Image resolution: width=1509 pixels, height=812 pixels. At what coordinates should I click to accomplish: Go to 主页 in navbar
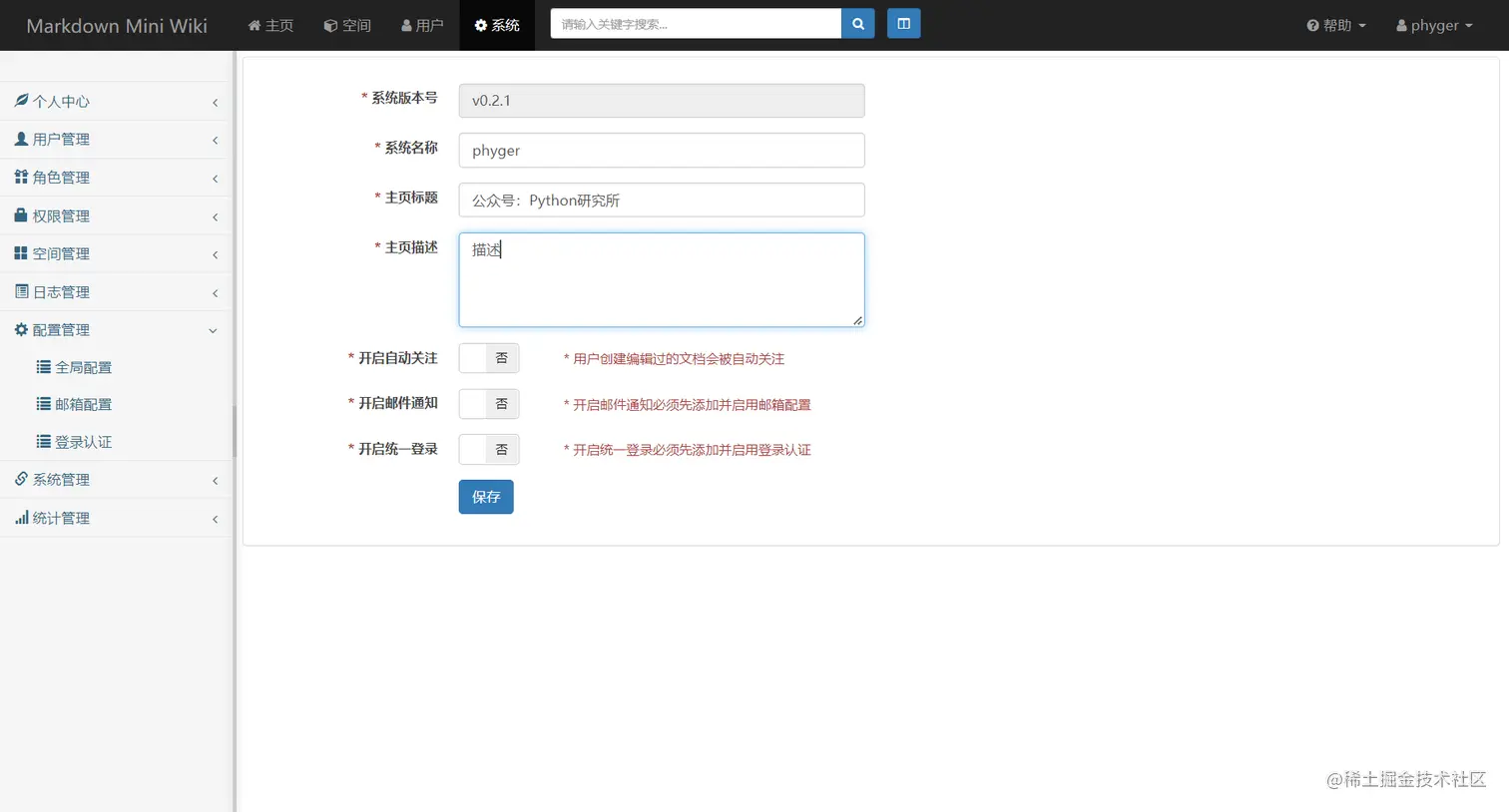tap(270, 25)
